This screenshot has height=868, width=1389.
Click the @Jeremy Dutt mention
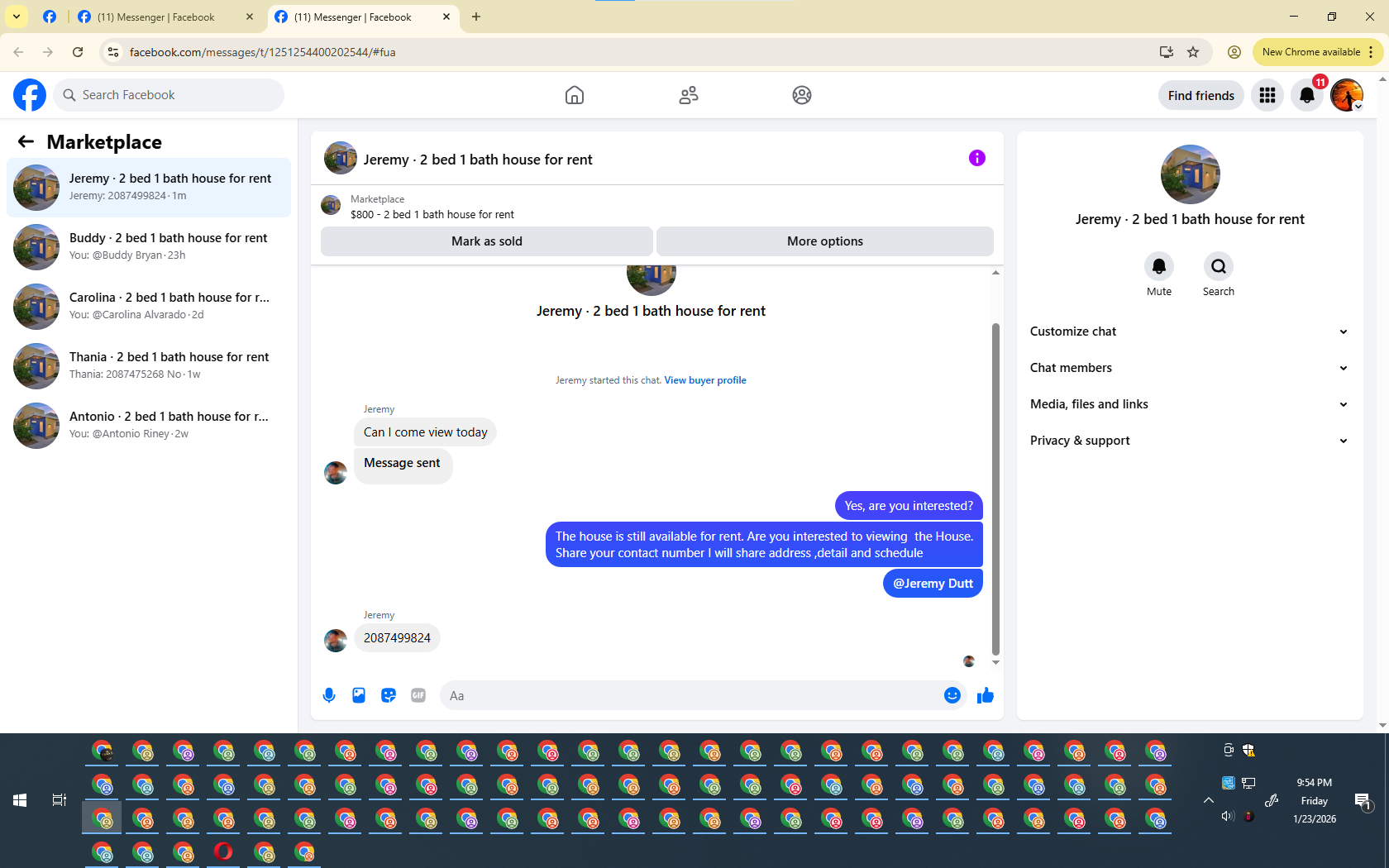point(933,584)
